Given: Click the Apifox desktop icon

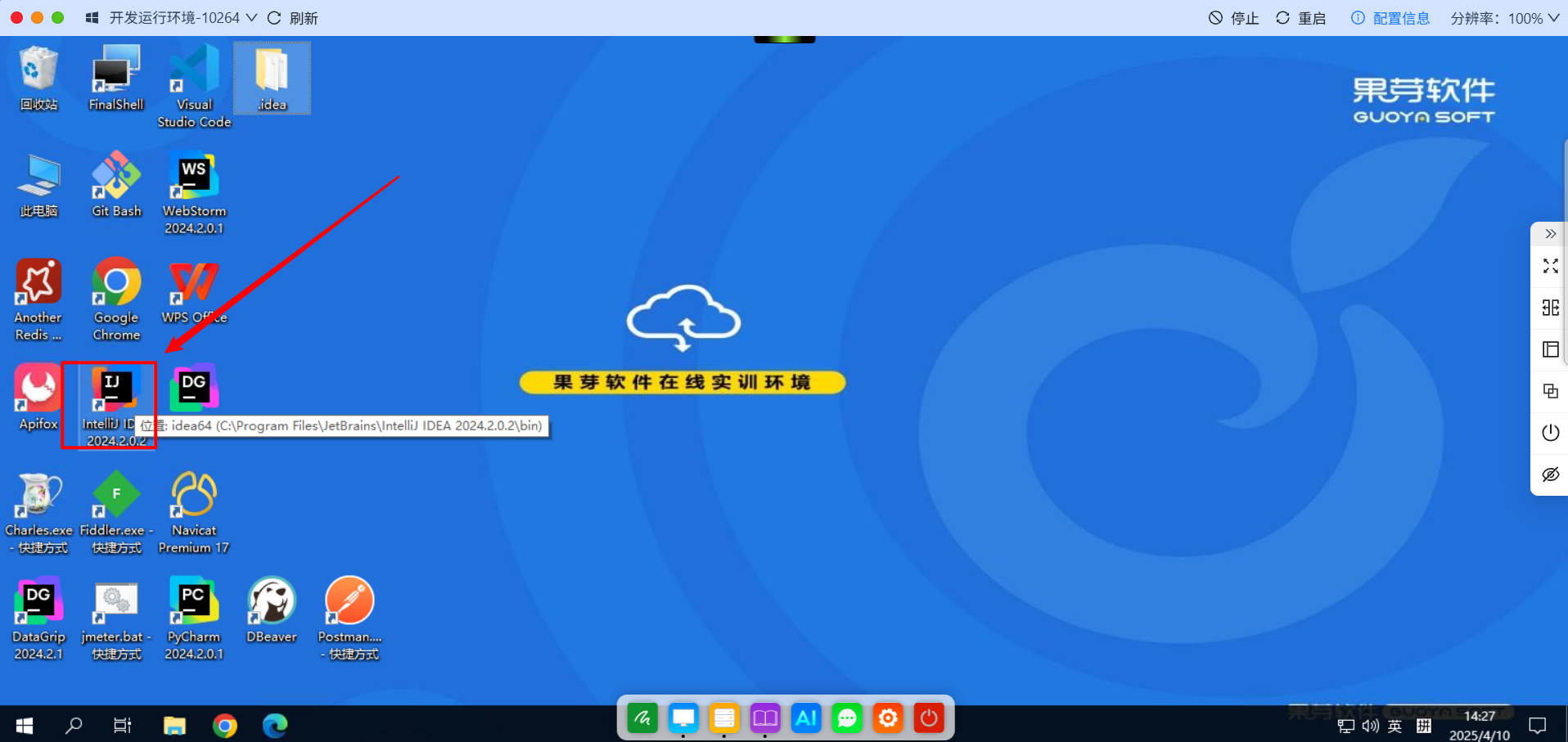Looking at the screenshot, I should click(38, 398).
